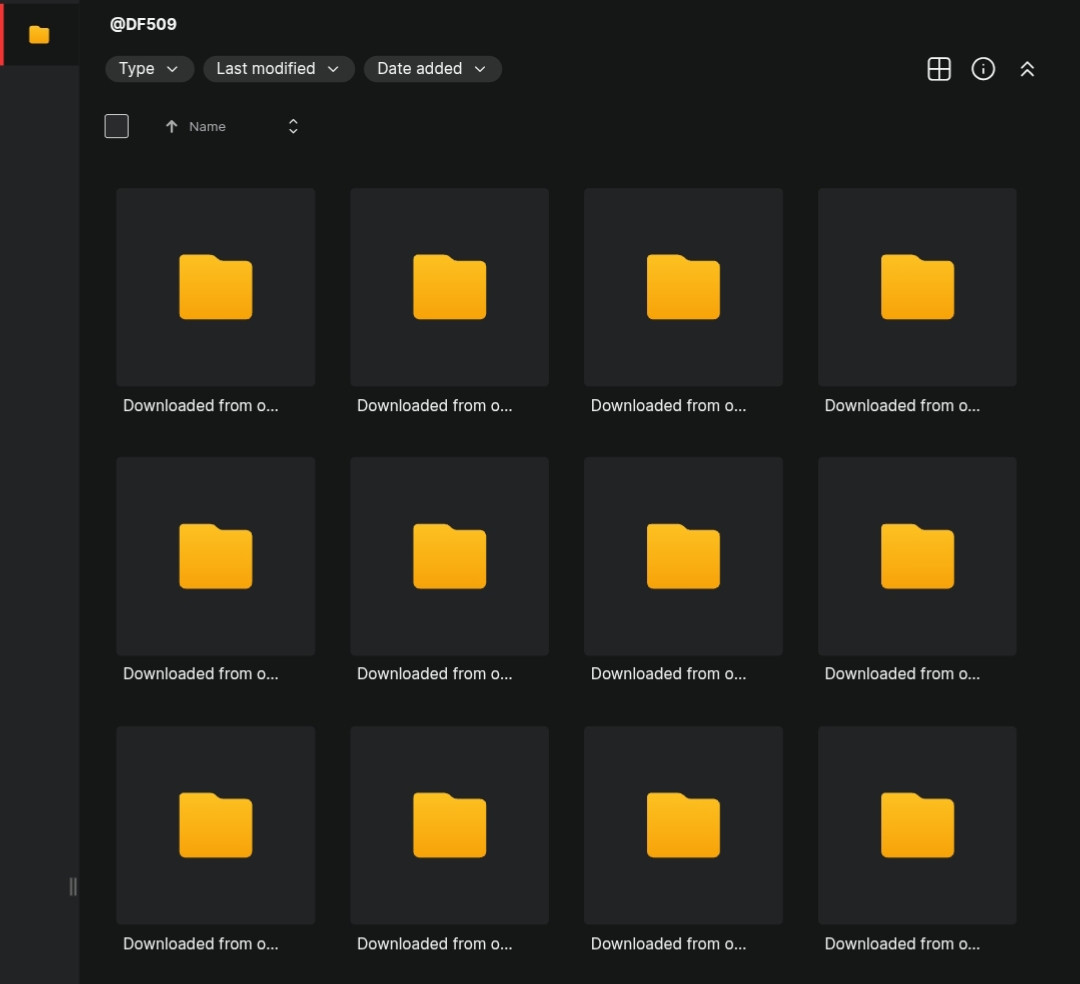Collapse the header using double chevron icon
The image size is (1080, 984).
pos(1027,69)
